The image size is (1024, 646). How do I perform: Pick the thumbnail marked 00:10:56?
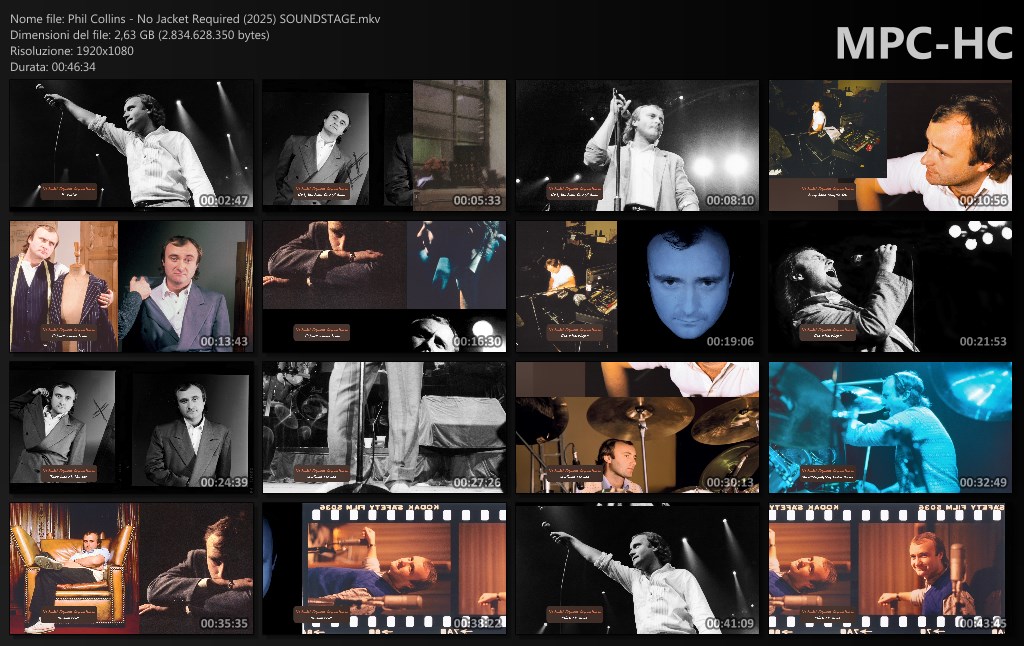(890, 145)
